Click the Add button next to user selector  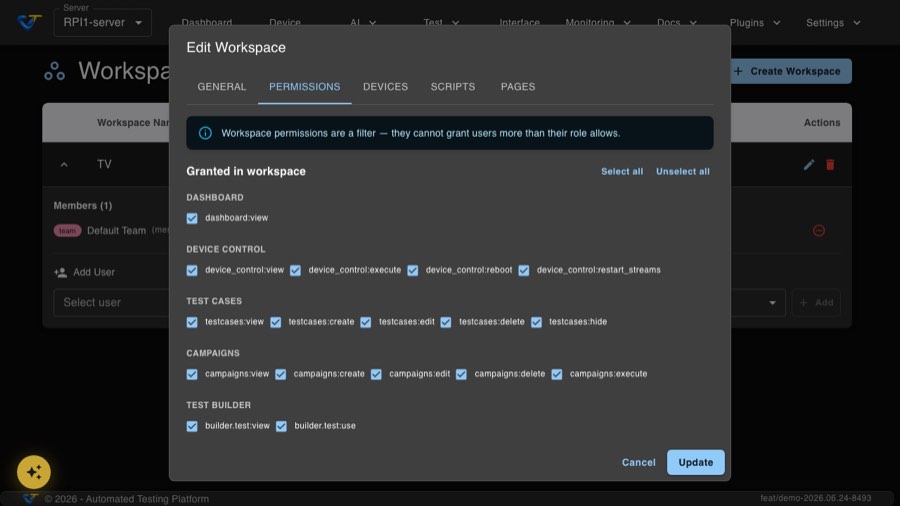coord(816,302)
